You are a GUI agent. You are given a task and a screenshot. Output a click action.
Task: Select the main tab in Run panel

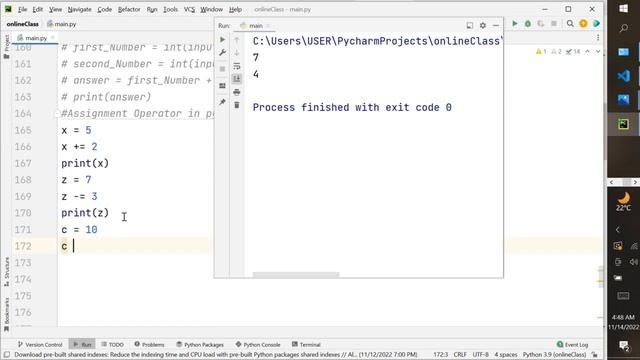click(x=255, y=25)
